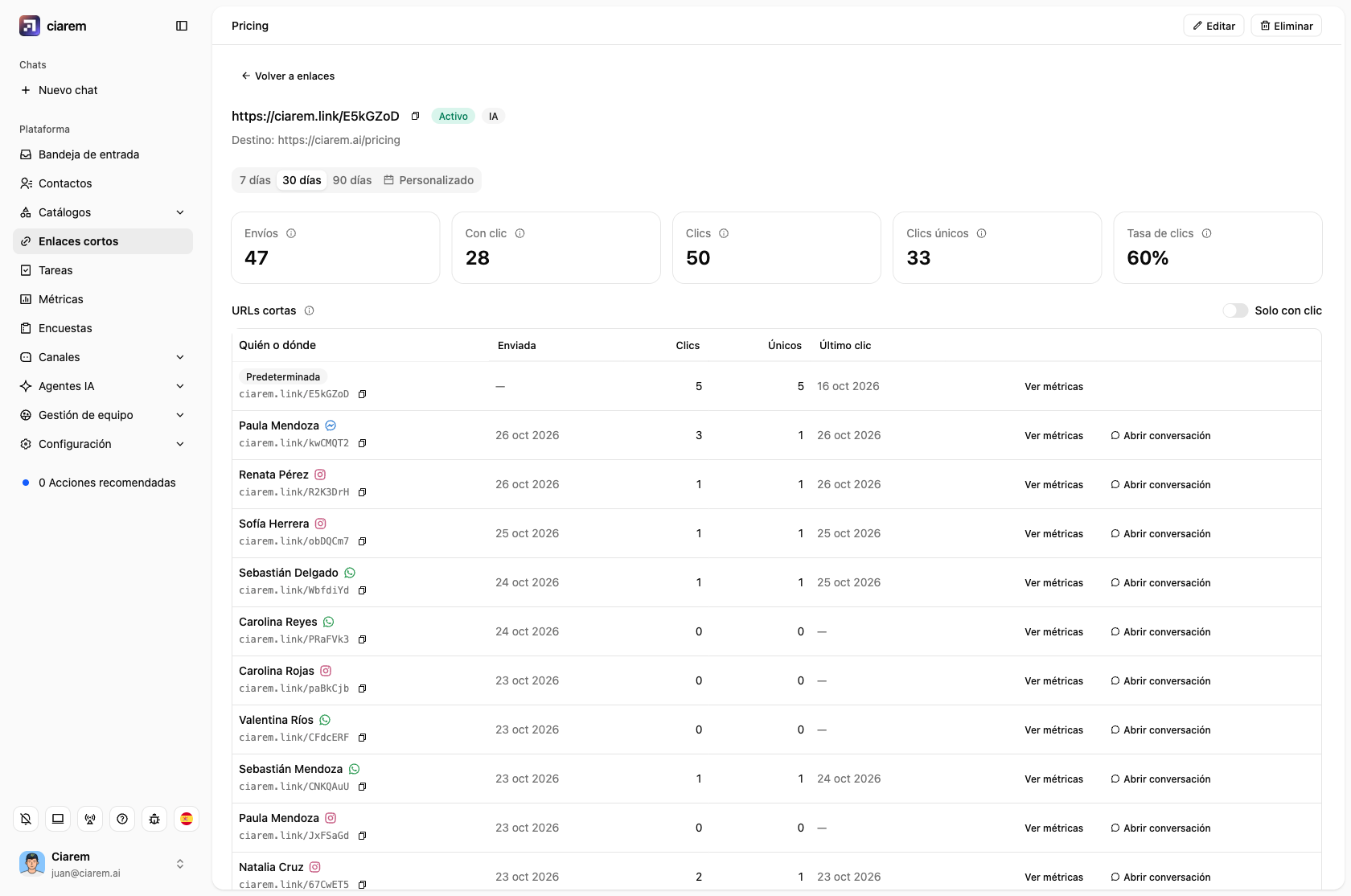The height and width of the screenshot is (896, 1351).
Task: Collapse the sidebar panel icon
Action: pos(182,26)
